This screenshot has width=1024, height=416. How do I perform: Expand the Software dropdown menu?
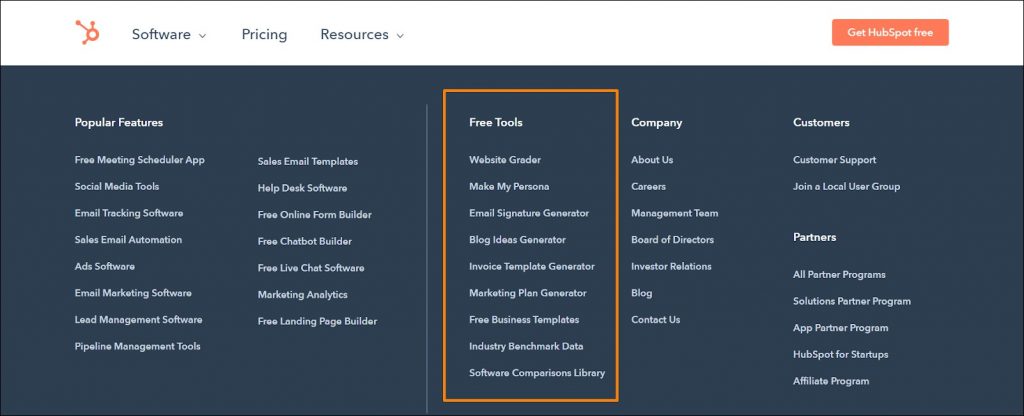click(169, 34)
